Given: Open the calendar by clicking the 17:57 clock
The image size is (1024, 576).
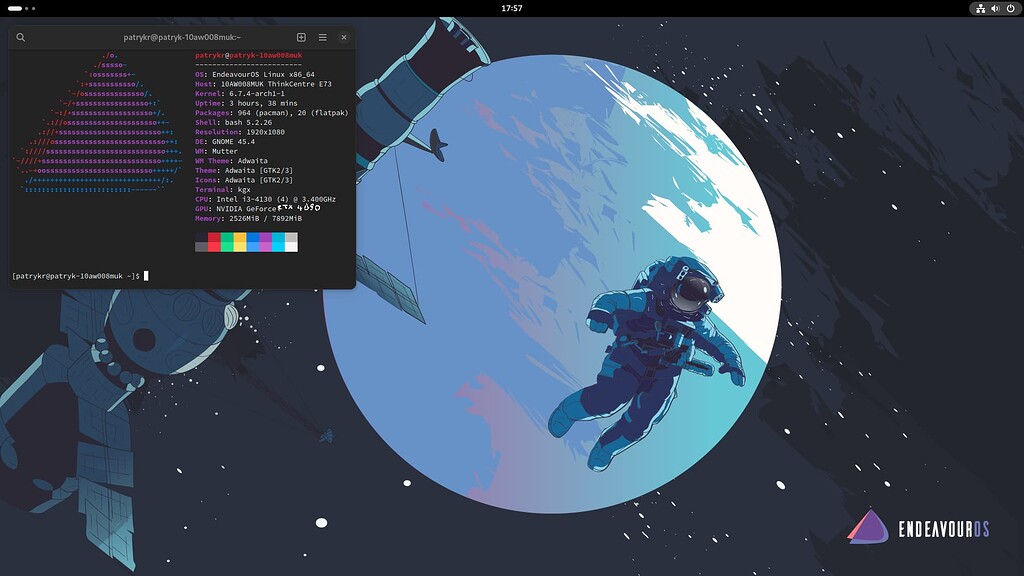Looking at the screenshot, I should (x=511, y=9).
